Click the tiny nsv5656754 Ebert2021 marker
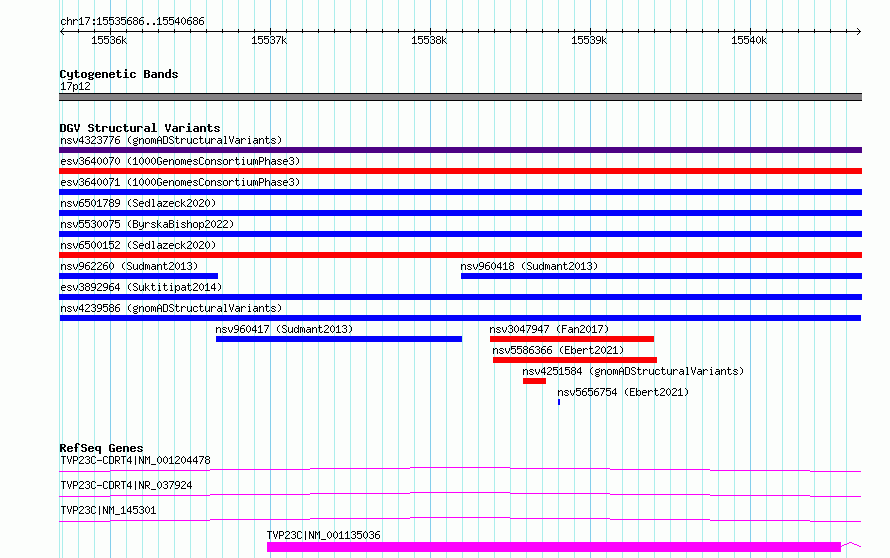This screenshot has width=890, height=558. pos(559,402)
